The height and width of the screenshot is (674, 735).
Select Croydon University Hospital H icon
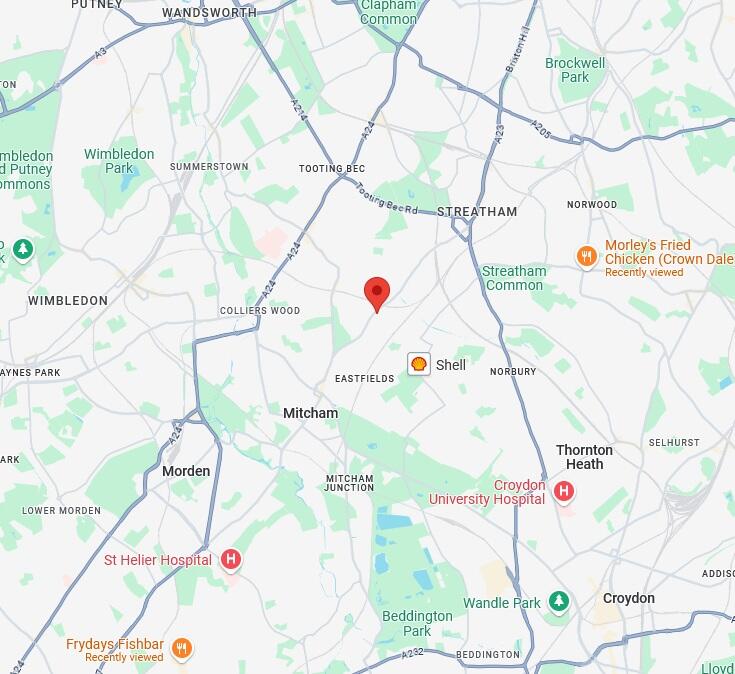point(563,492)
